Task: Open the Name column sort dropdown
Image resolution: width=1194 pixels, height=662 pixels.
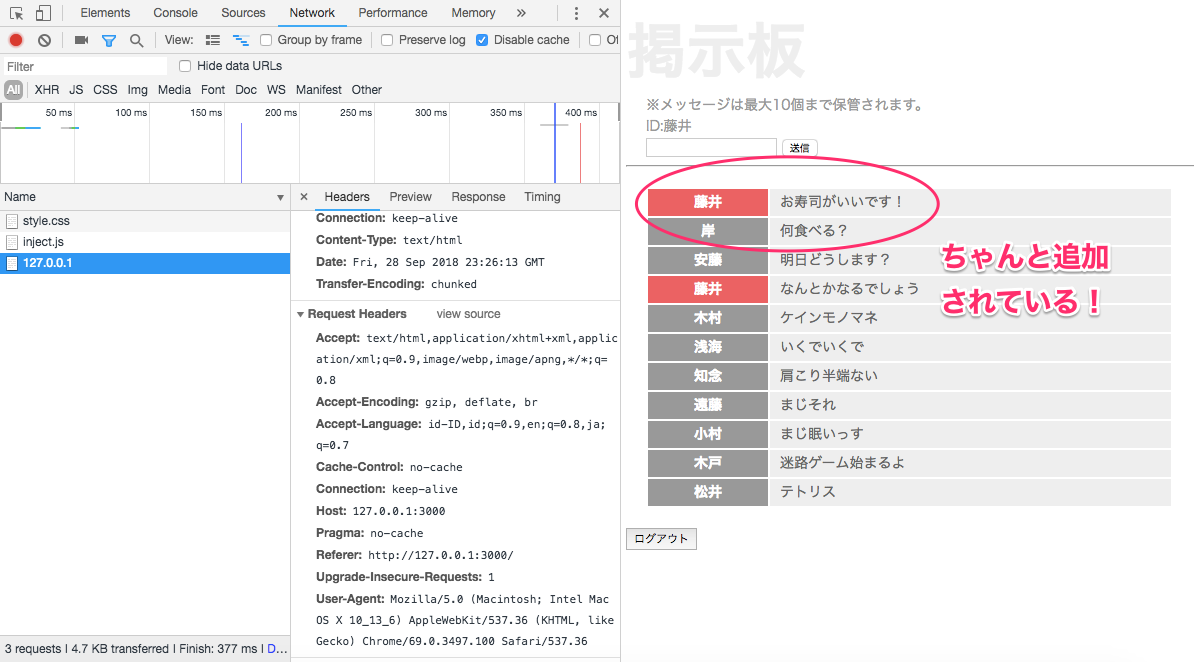Action: (278, 197)
